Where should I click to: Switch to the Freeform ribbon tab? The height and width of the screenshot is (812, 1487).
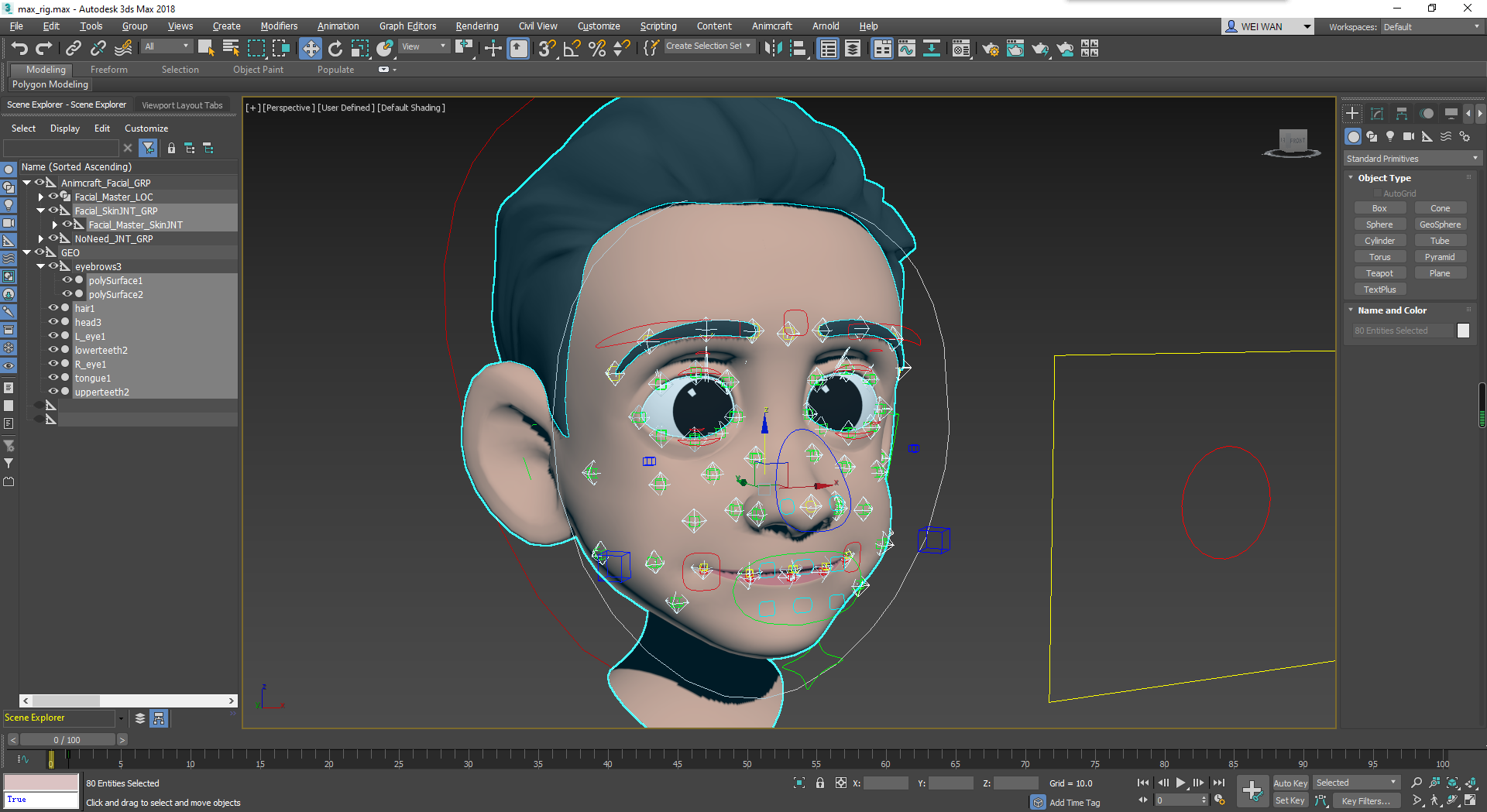tap(108, 70)
